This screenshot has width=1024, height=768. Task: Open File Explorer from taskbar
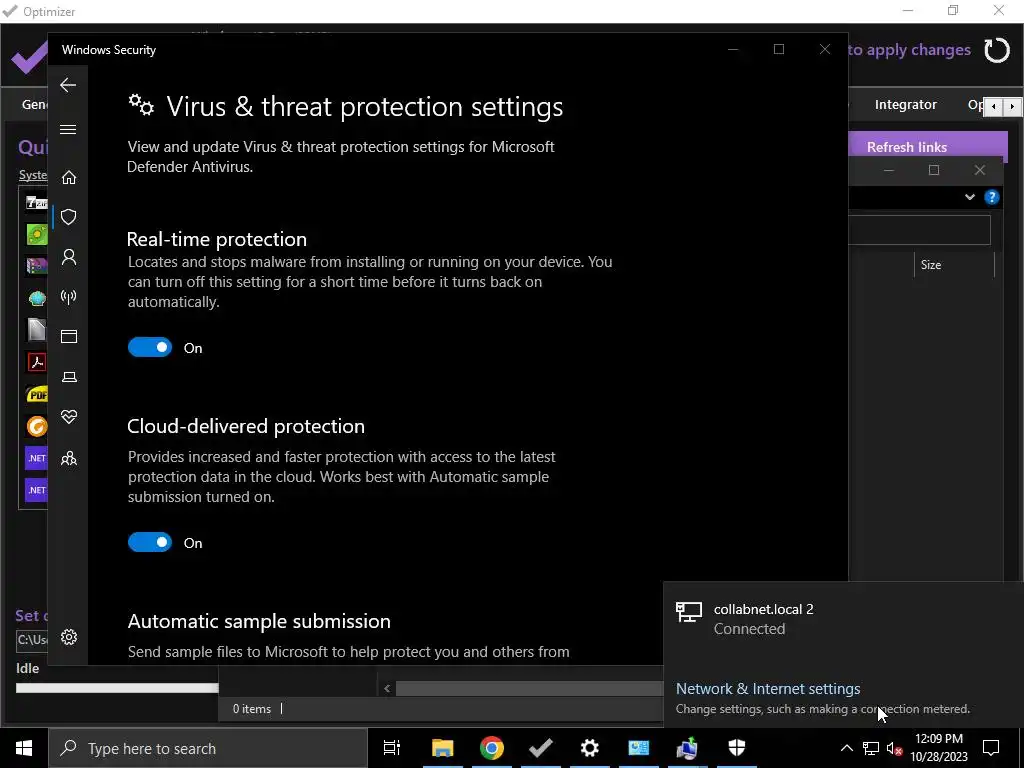442,748
